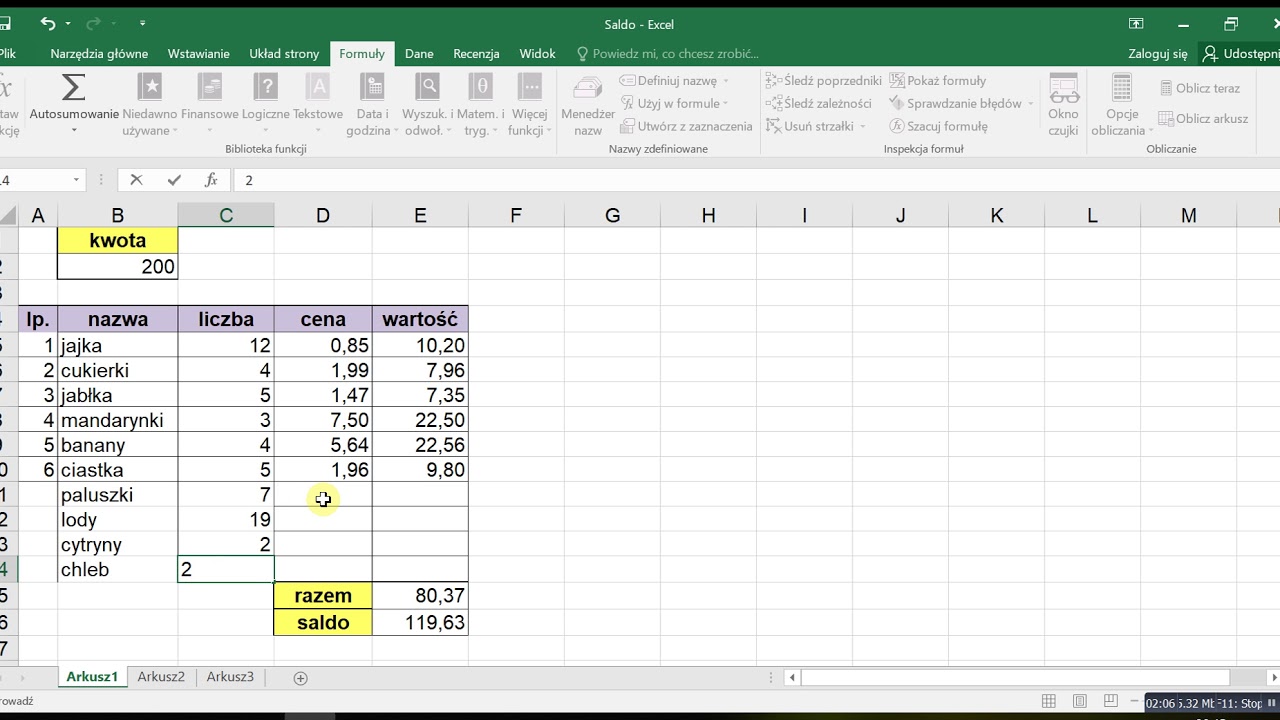Click Udostępnij button
The image size is (1280, 720).
(x=1241, y=54)
